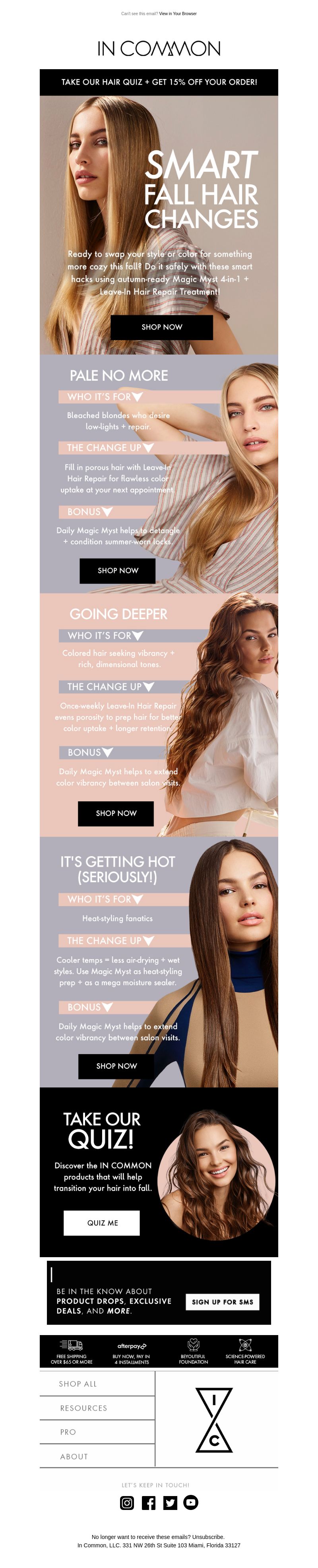Open the YouTube icon in footer
This screenshot has height=1568, width=318.
[x=191, y=1502]
